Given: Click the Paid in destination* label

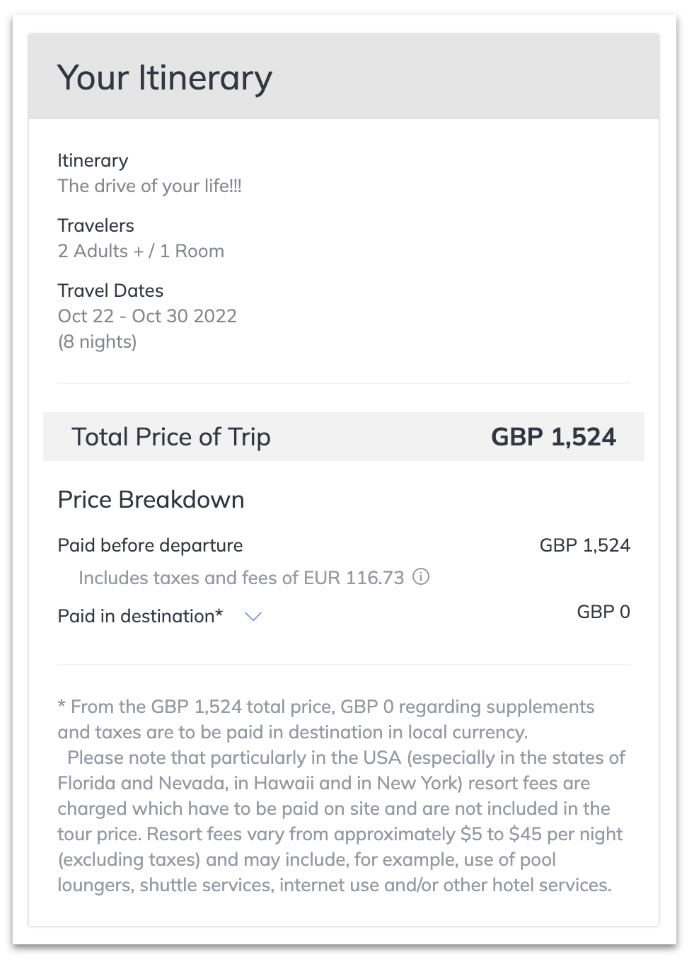Looking at the screenshot, I should click(x=141, y=616).
